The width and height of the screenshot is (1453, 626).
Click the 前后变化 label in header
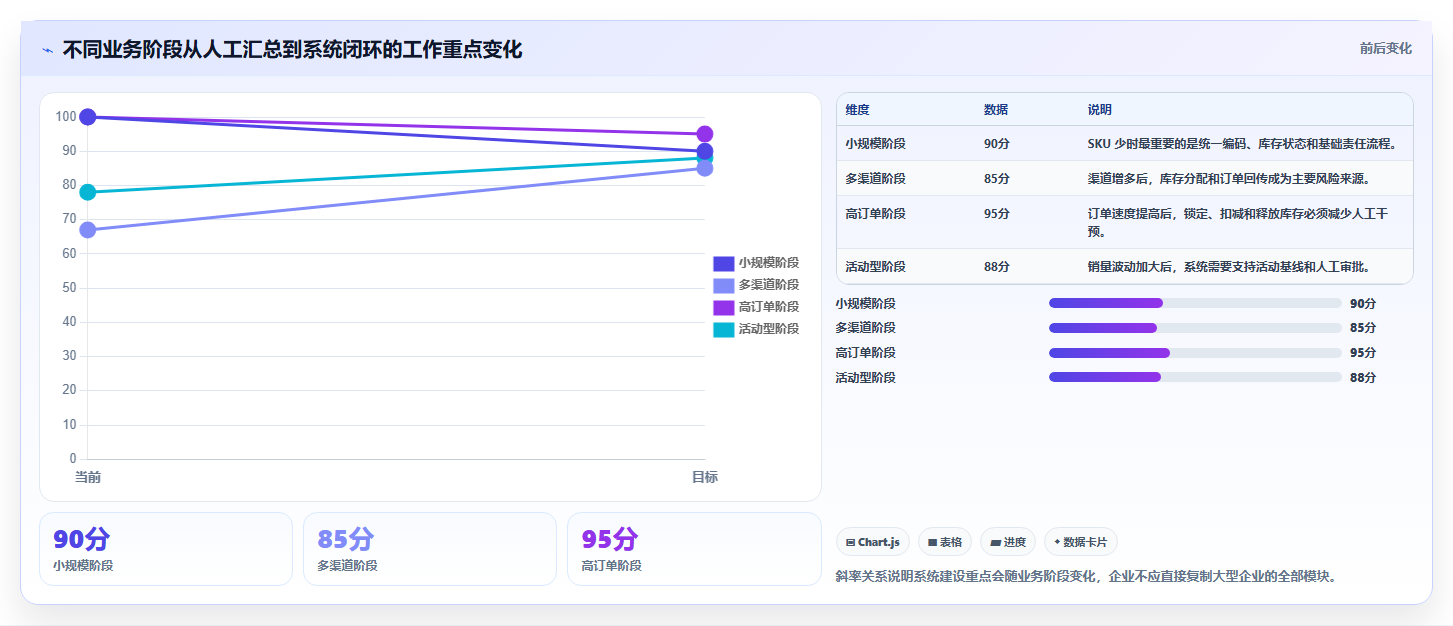click(1385, 48)
